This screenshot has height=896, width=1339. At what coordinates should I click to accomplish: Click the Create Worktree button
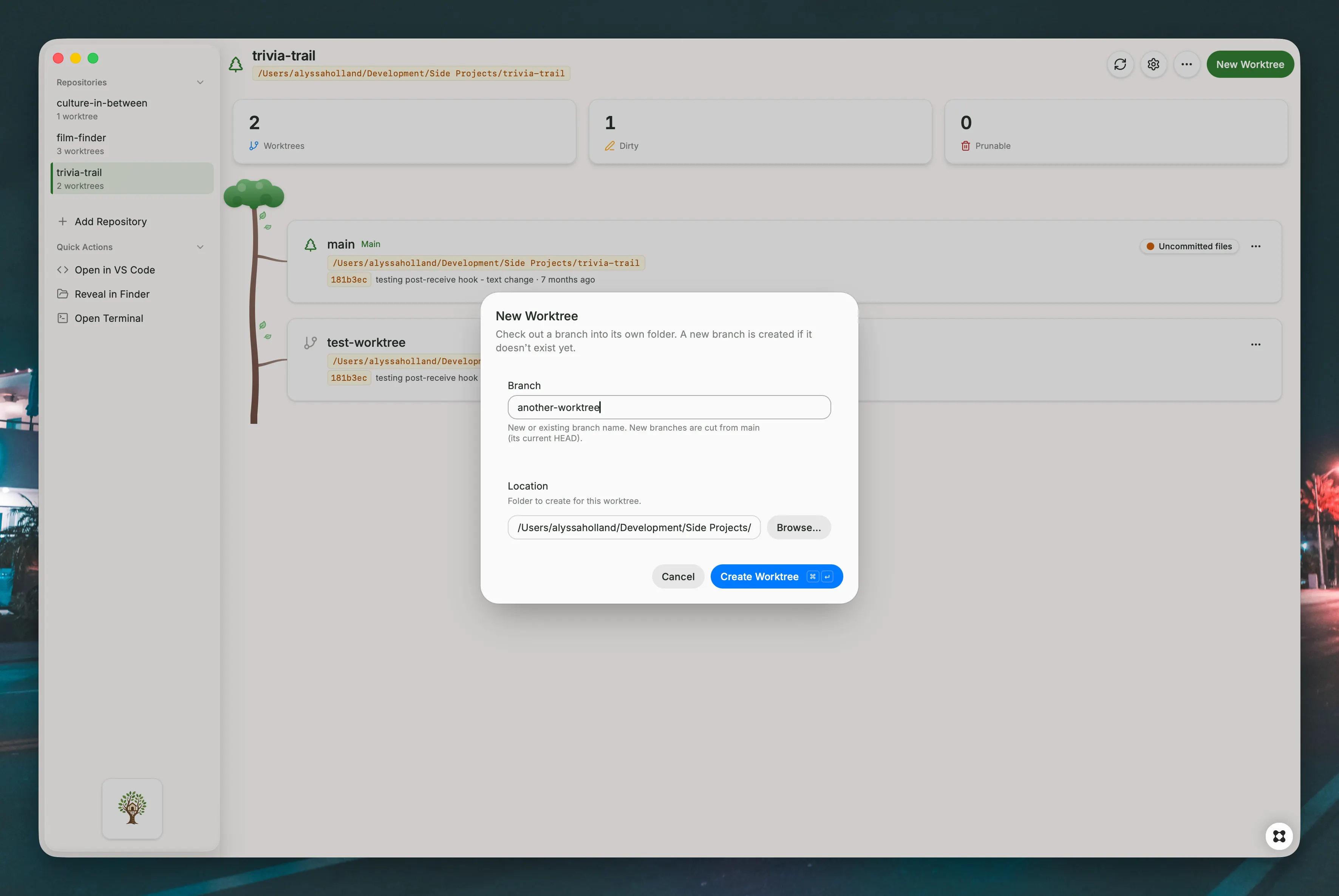click(776, 576)
